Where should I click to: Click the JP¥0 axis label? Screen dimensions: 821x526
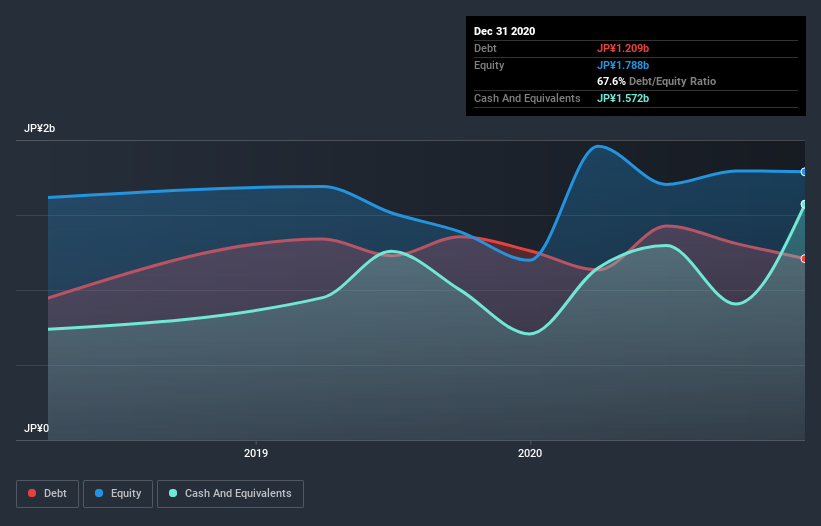(36, 428)
